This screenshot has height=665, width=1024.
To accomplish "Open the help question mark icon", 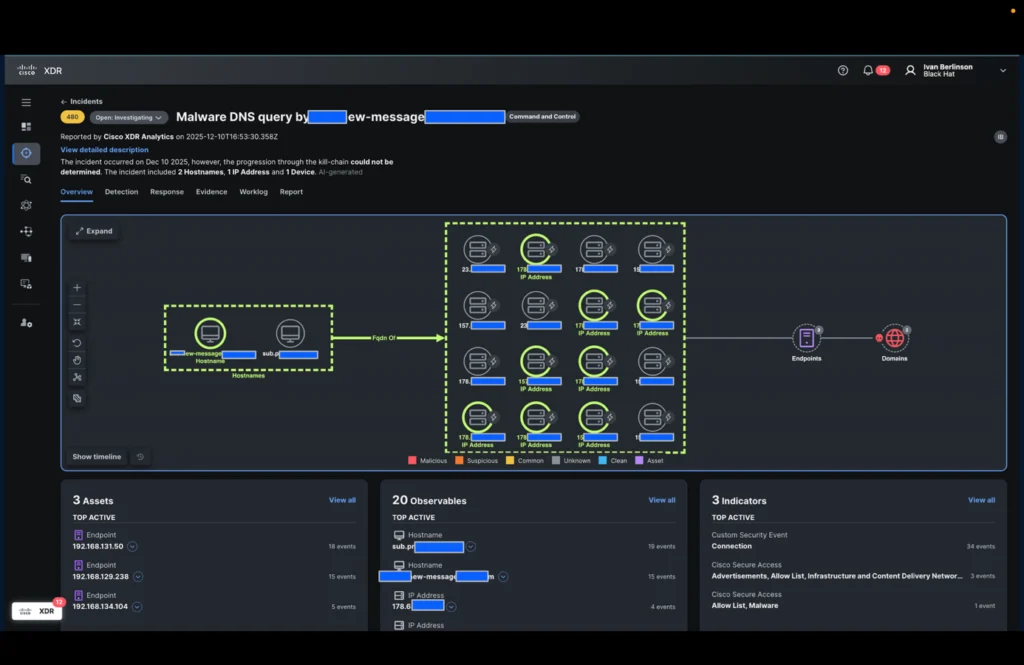I will pos(843,71).
